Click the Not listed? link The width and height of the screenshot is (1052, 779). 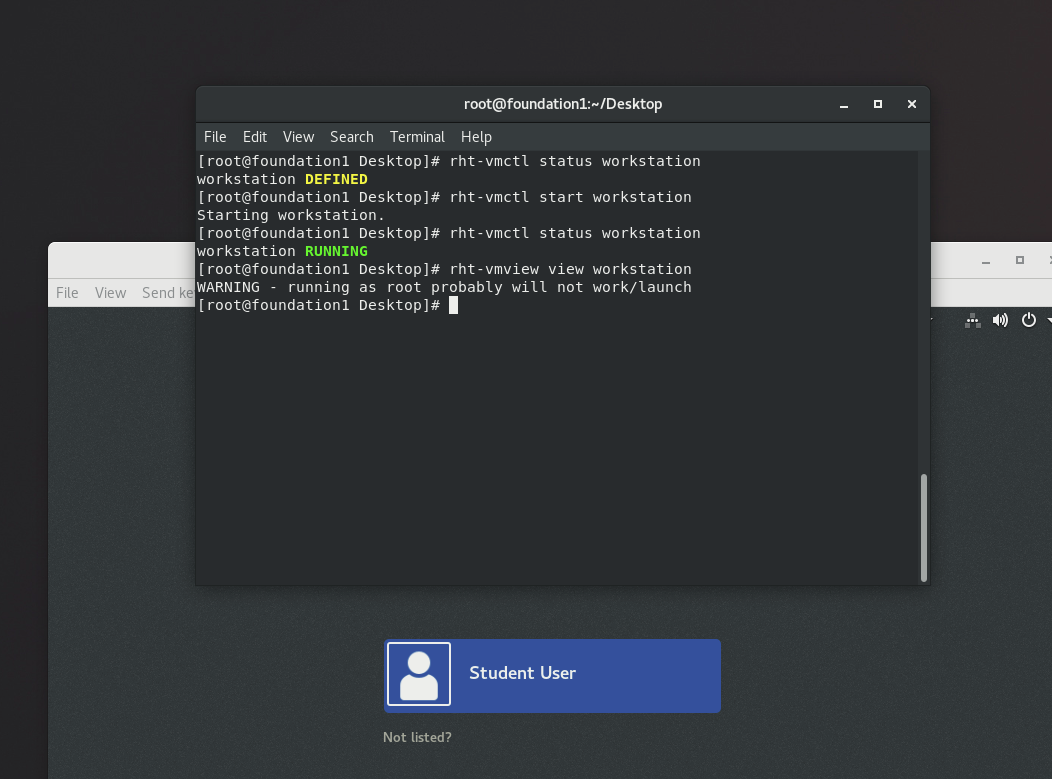click(417, 737)
